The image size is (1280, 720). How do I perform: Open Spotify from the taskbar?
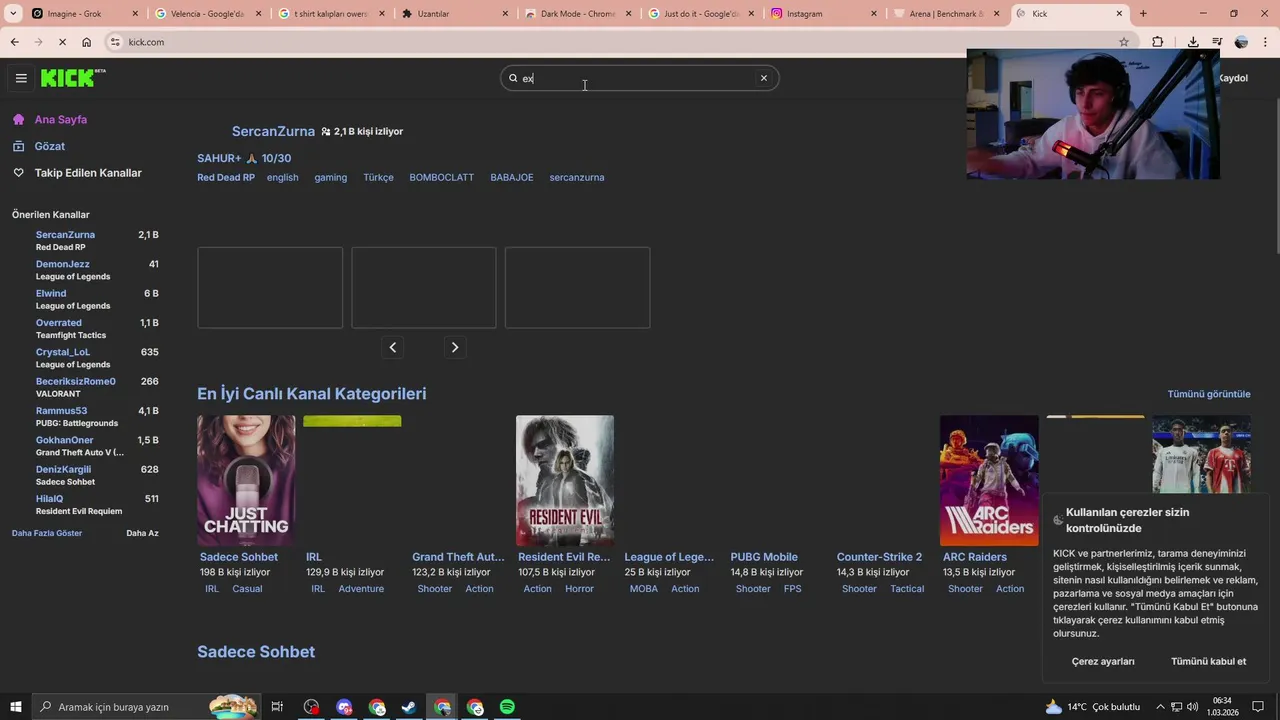pyautogui.click(x=507, y=707)
